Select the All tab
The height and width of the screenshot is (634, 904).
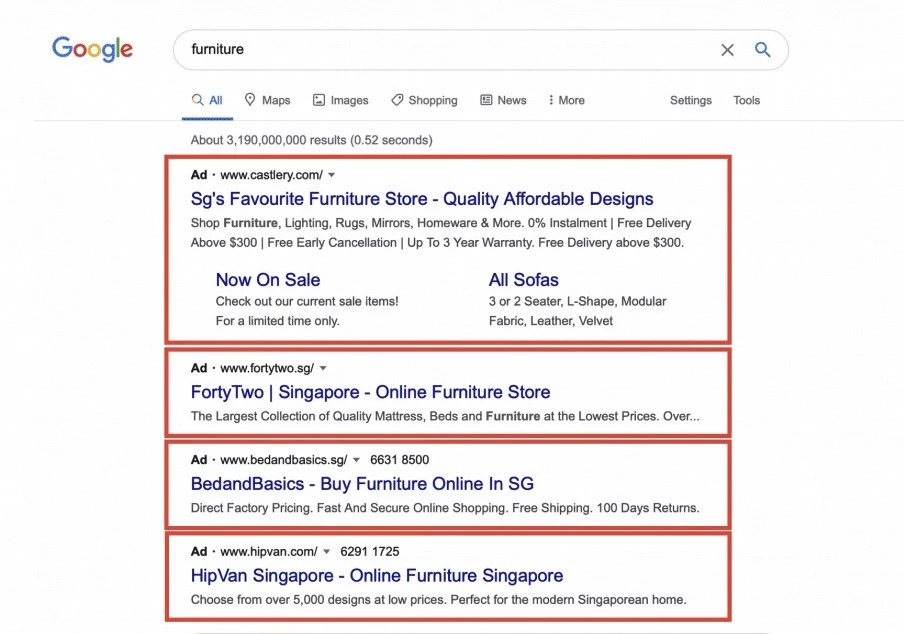pos(207,100)
